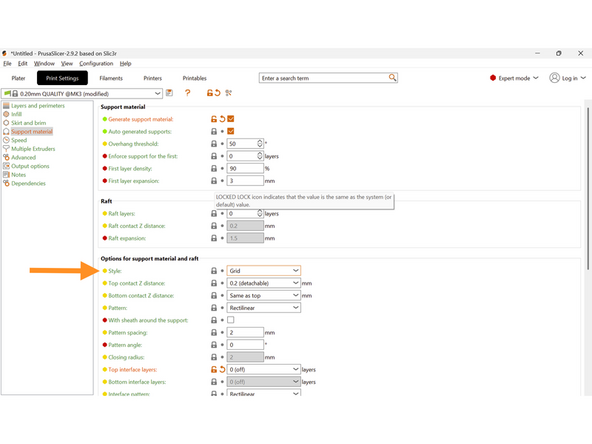Click unlock icon for Top interface layers
Screen dimensions: 592x444
coord(214,370)
